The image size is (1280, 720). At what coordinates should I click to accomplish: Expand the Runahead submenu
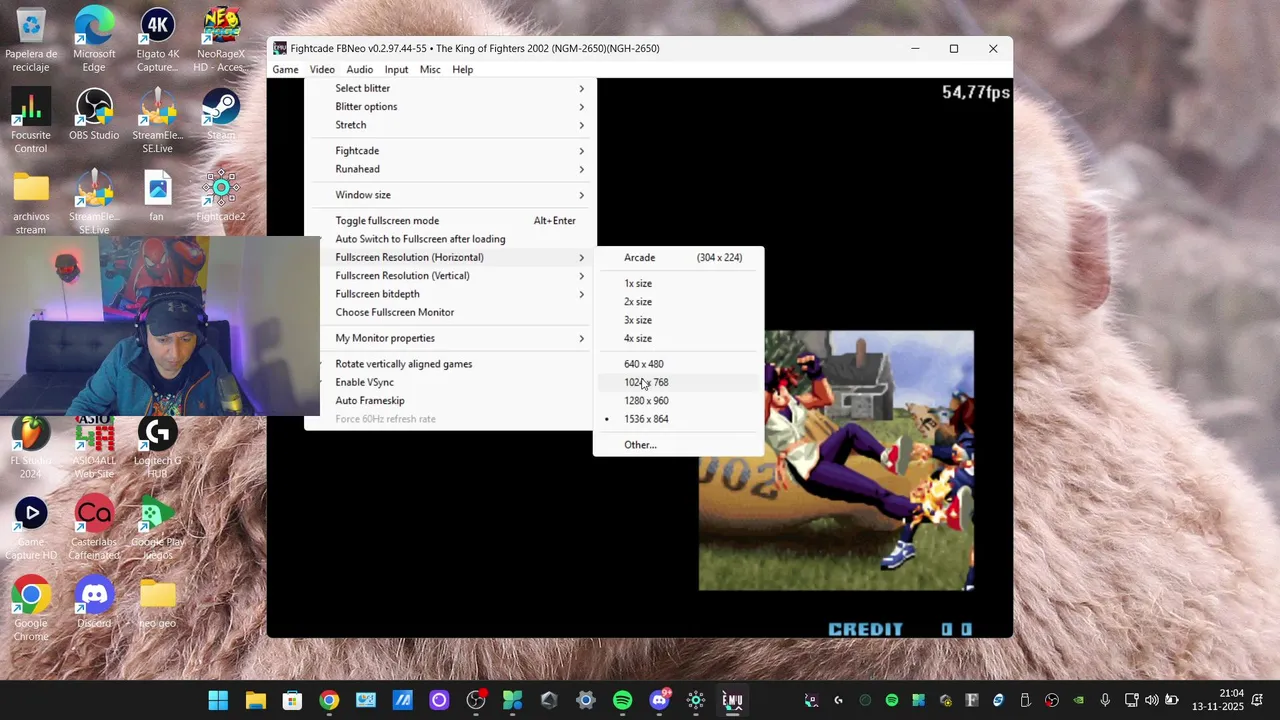point(449,169)
